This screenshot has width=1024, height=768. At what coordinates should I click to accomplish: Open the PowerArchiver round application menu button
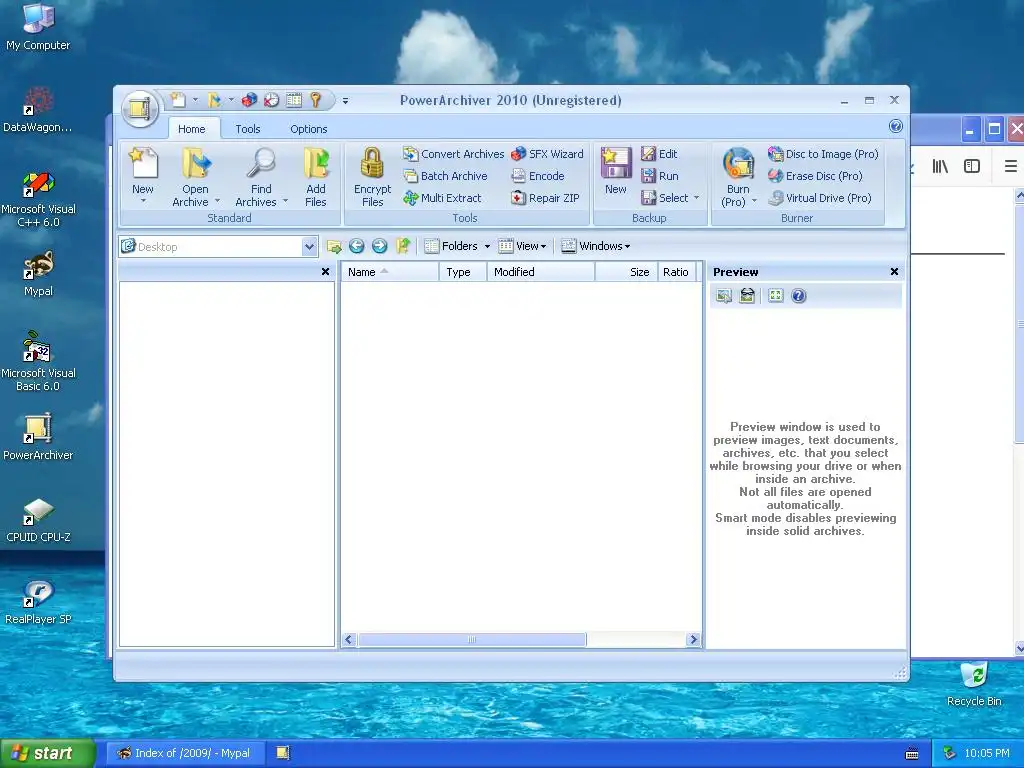point(139,108)
